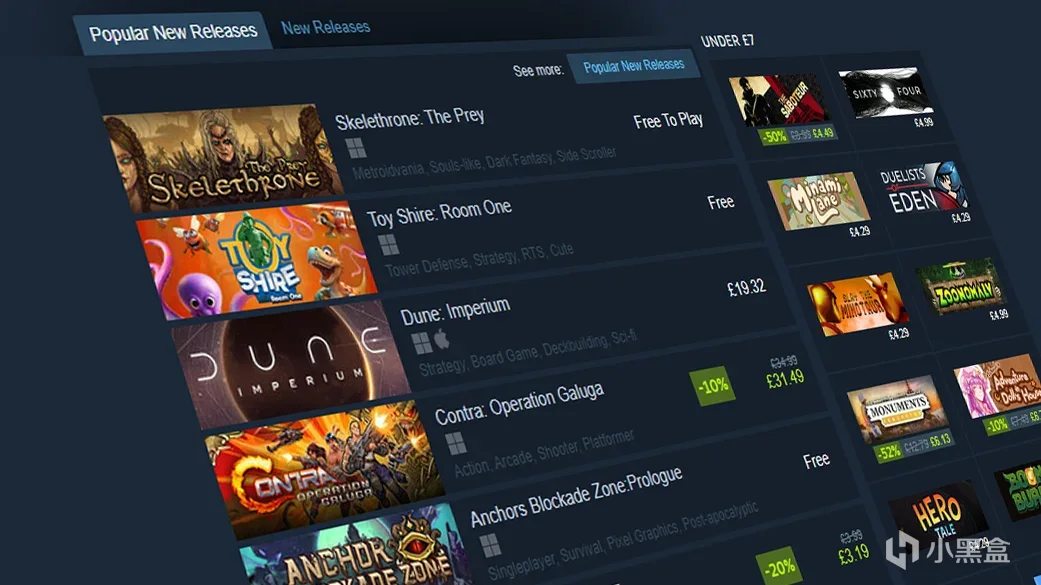This screenshot has height=585, width=1041.
Task: Select Contra: Operation Galuga -10% discount badge
Action: tap(713, 385)
